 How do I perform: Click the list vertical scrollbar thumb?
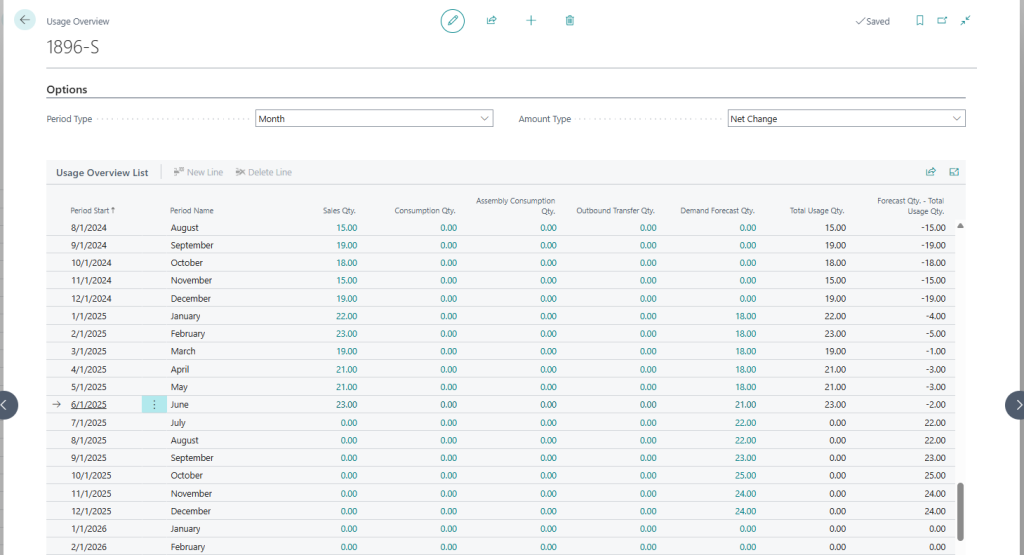[x=962, y=511]
